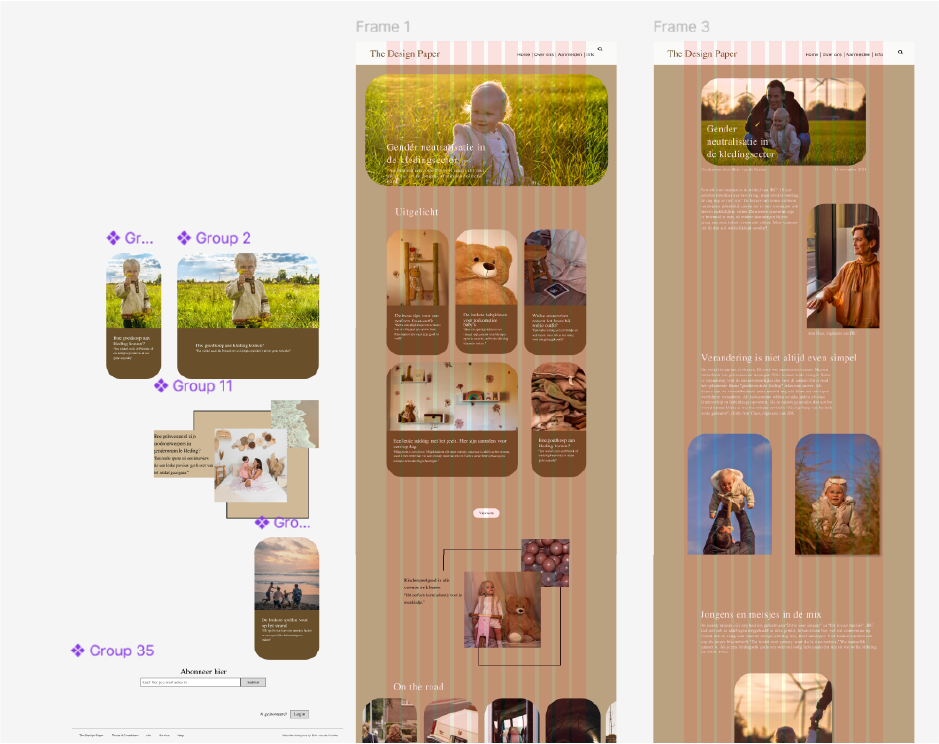
Task: Click Aanmelden in Frame 3 navigation
Action: [858, 55]
